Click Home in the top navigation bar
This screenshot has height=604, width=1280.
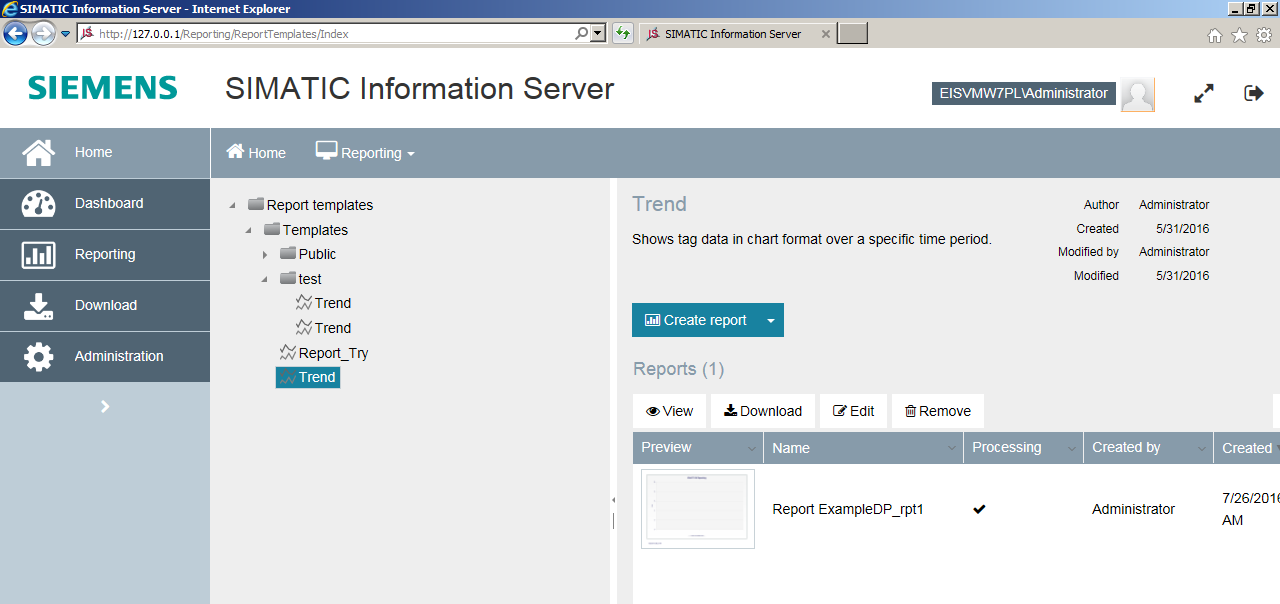[x=256, y=153]
